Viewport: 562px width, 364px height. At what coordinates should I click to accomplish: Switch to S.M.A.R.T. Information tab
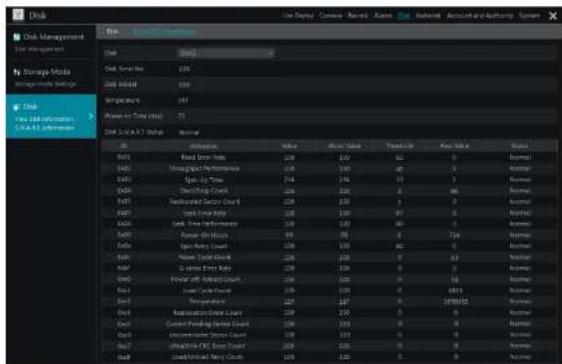pyautogui.click(x=163, y=32)
